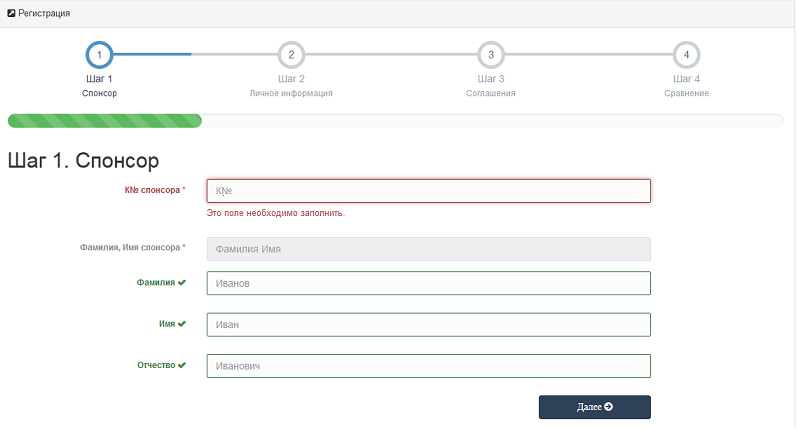Viewport: 797px width, 429px height.
Task: Click the Спонсор label under Шаг 1
Action: pyautogui.click(x=99, y=93)
